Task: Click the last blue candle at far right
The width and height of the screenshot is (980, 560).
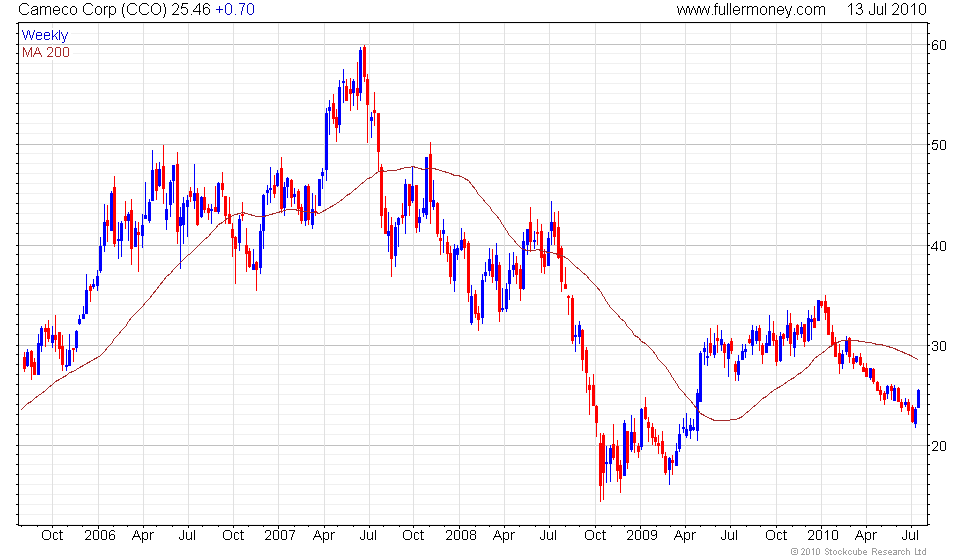Action: (x=918, y=399)
